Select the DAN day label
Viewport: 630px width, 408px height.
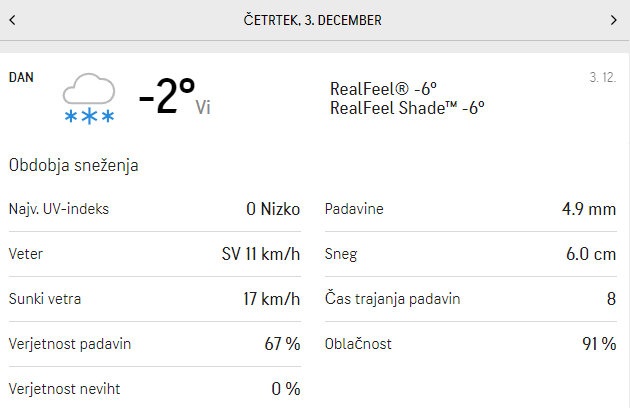pyautogui.click(x=21, y=77)
